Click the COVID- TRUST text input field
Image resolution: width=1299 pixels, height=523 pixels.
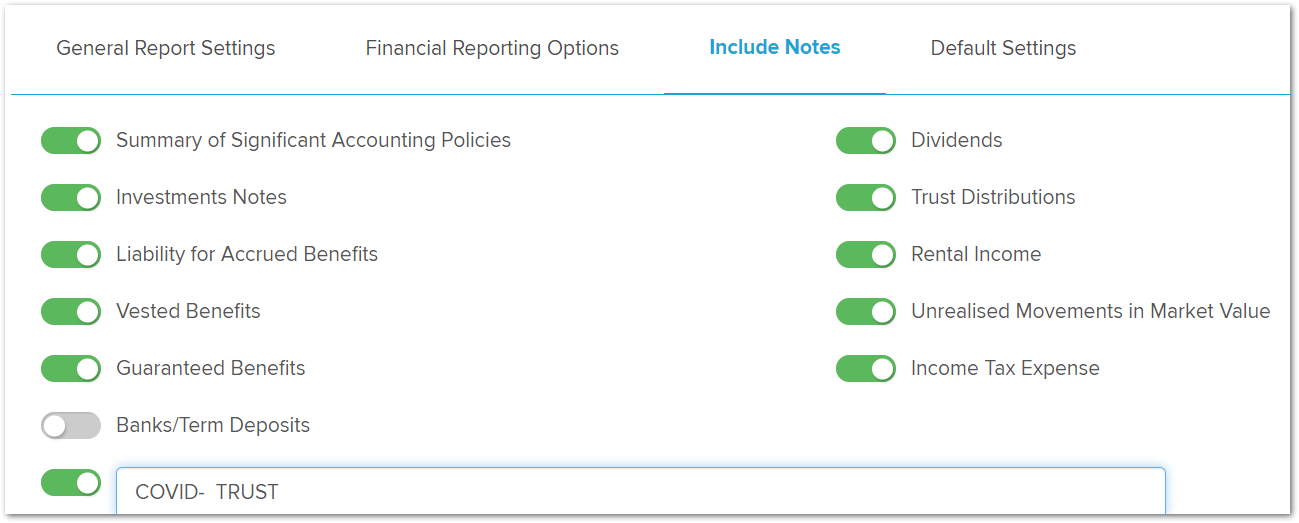click(x=640, y=491)
